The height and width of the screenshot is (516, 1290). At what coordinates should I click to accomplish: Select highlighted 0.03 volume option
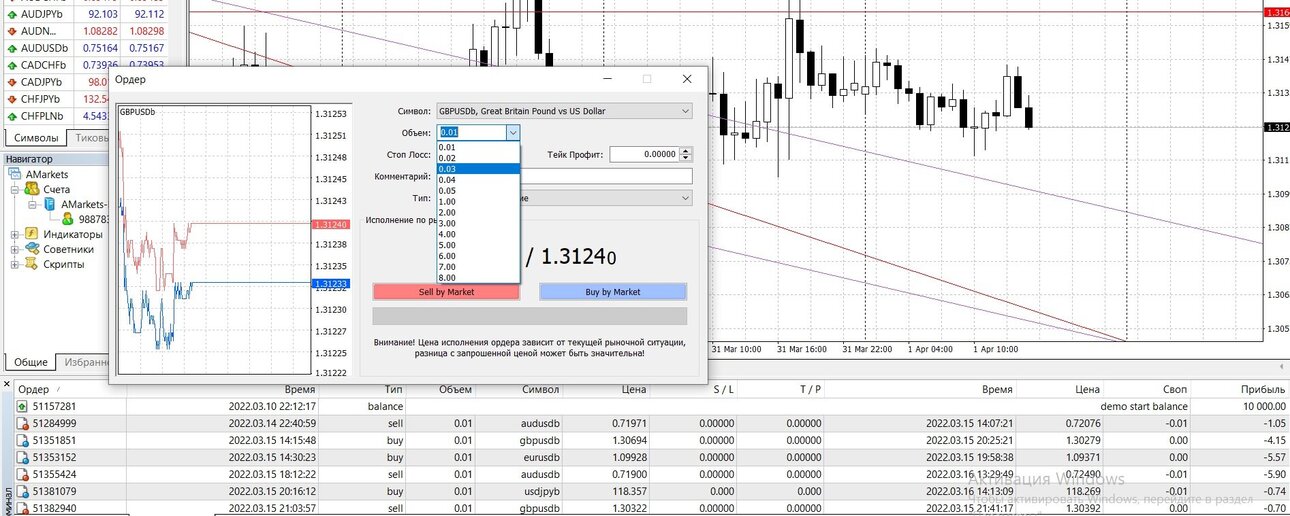tap(478, 169)
